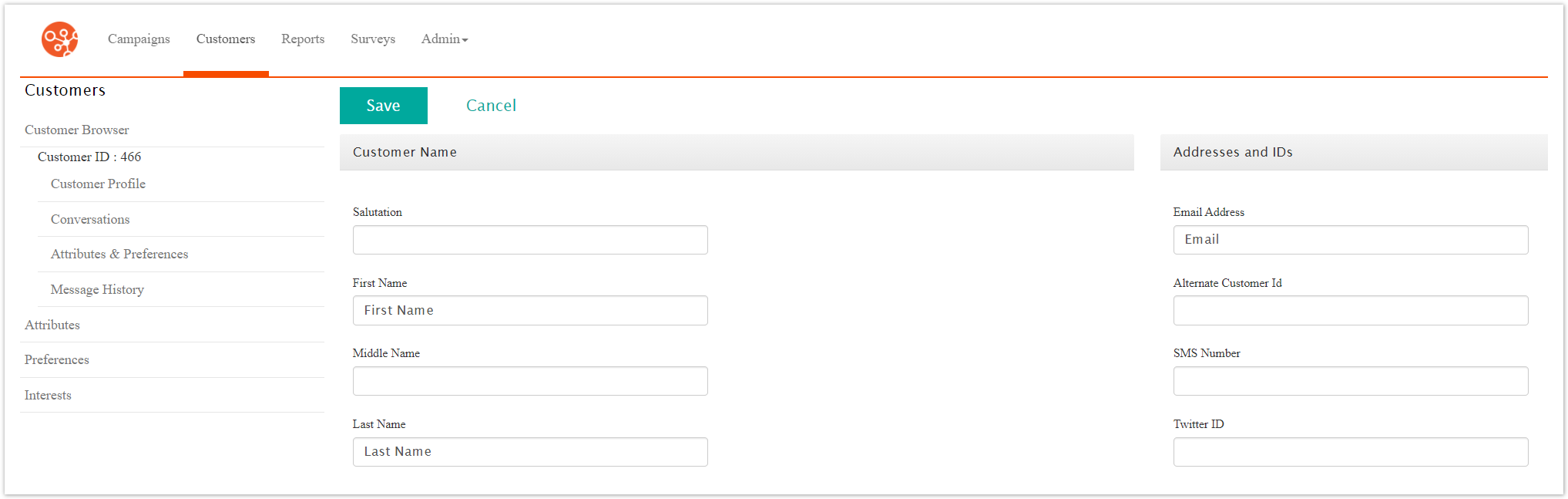Image resolution: width=1568 pixels, height=499 pixels.
Task: Switch to the Reports tab
Action: [x=302, y=39]
